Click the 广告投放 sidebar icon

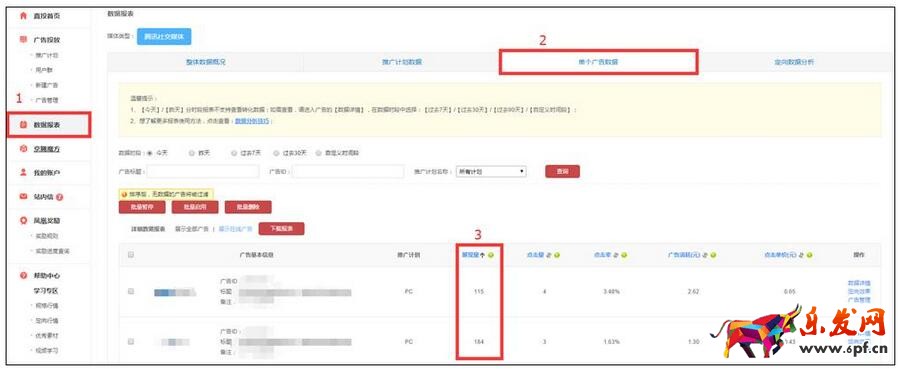tap(23, 40)
